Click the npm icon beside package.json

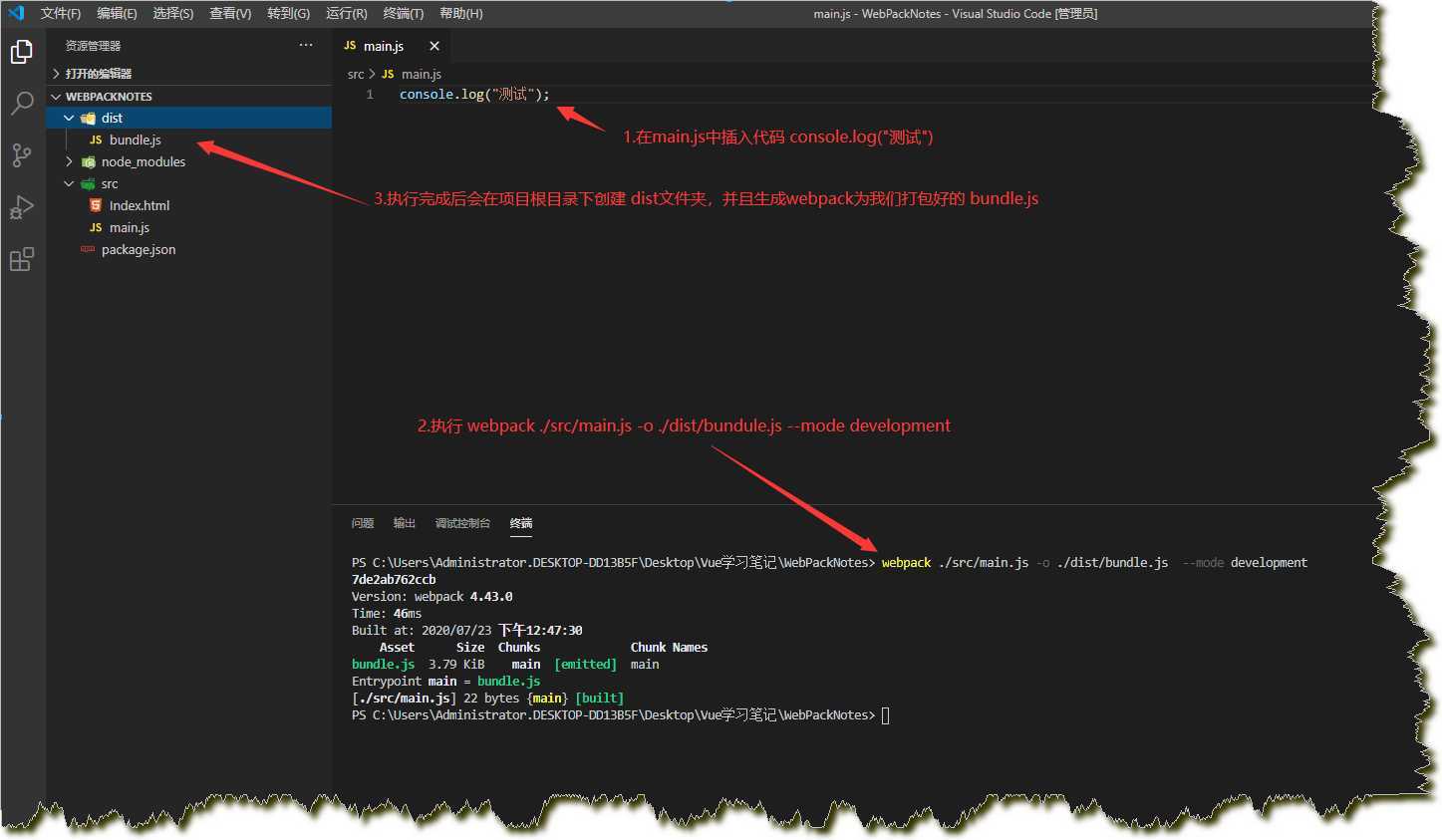click(x=88, y=249)
